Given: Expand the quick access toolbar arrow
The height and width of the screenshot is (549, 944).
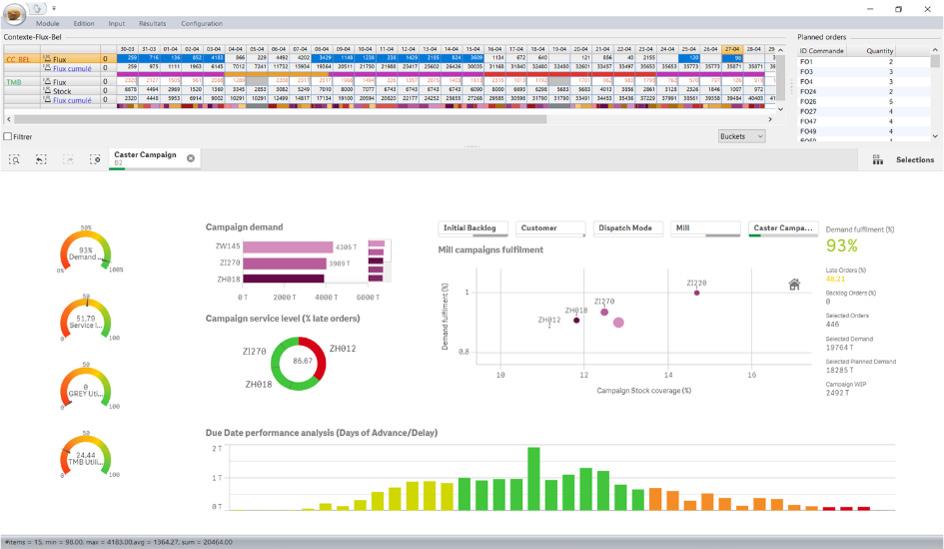Looking at the screenshot, I should pos(54,8).
